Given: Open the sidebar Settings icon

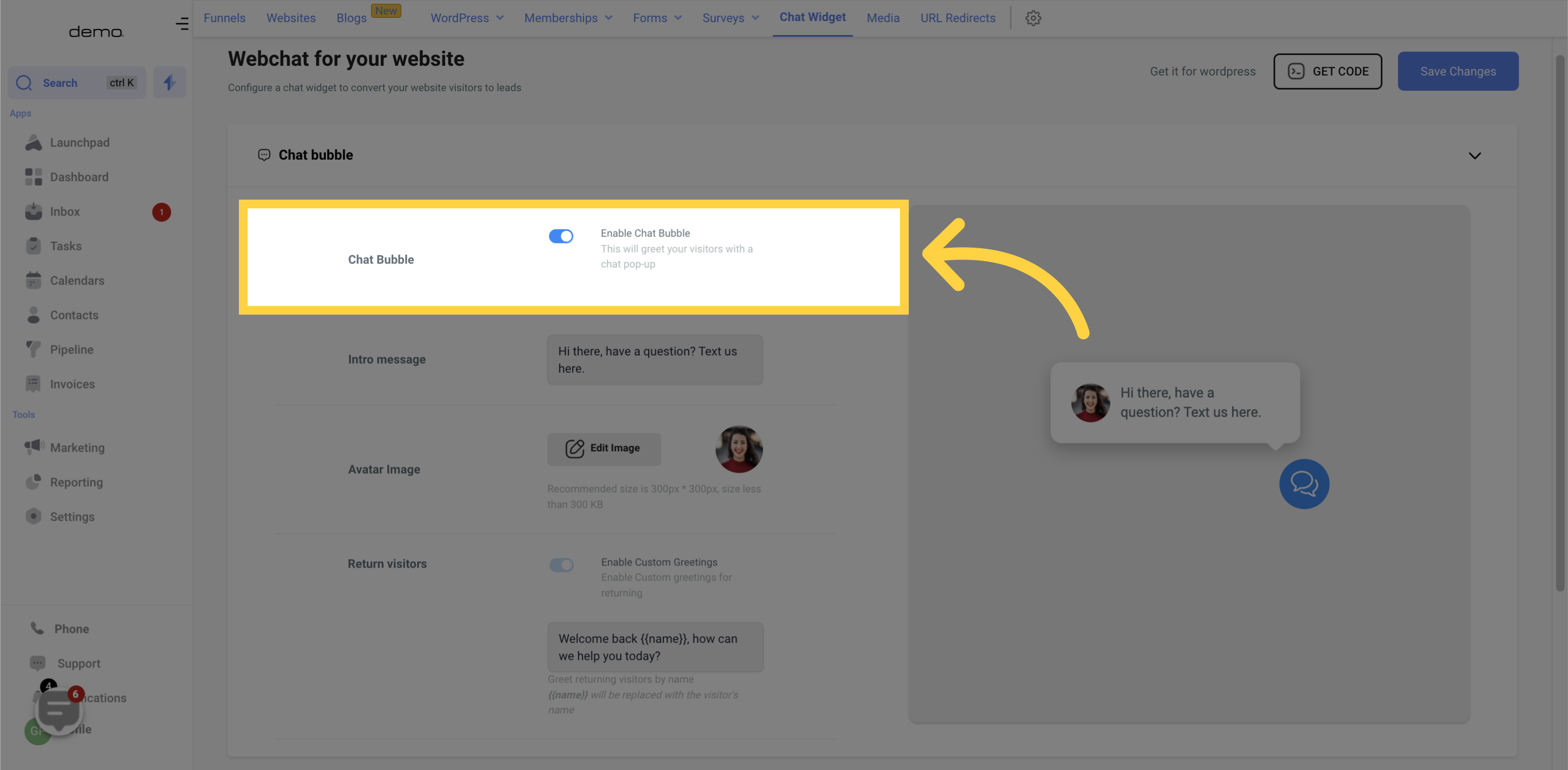Looking at the screenshot, I should [x=33, y=517].
